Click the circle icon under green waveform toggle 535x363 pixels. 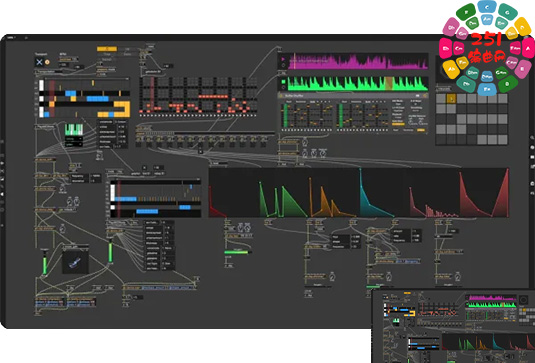tap(283, 88)
